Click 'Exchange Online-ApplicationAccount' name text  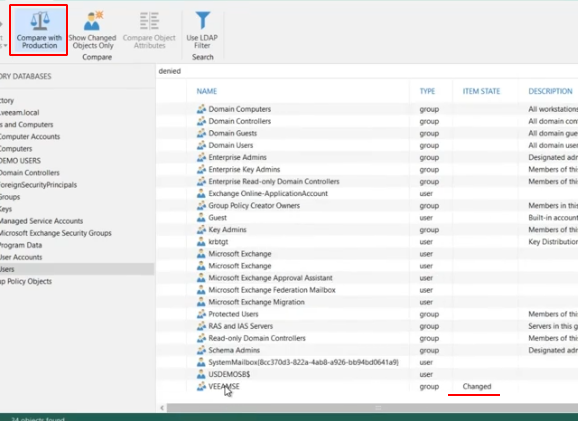[268, 194]
